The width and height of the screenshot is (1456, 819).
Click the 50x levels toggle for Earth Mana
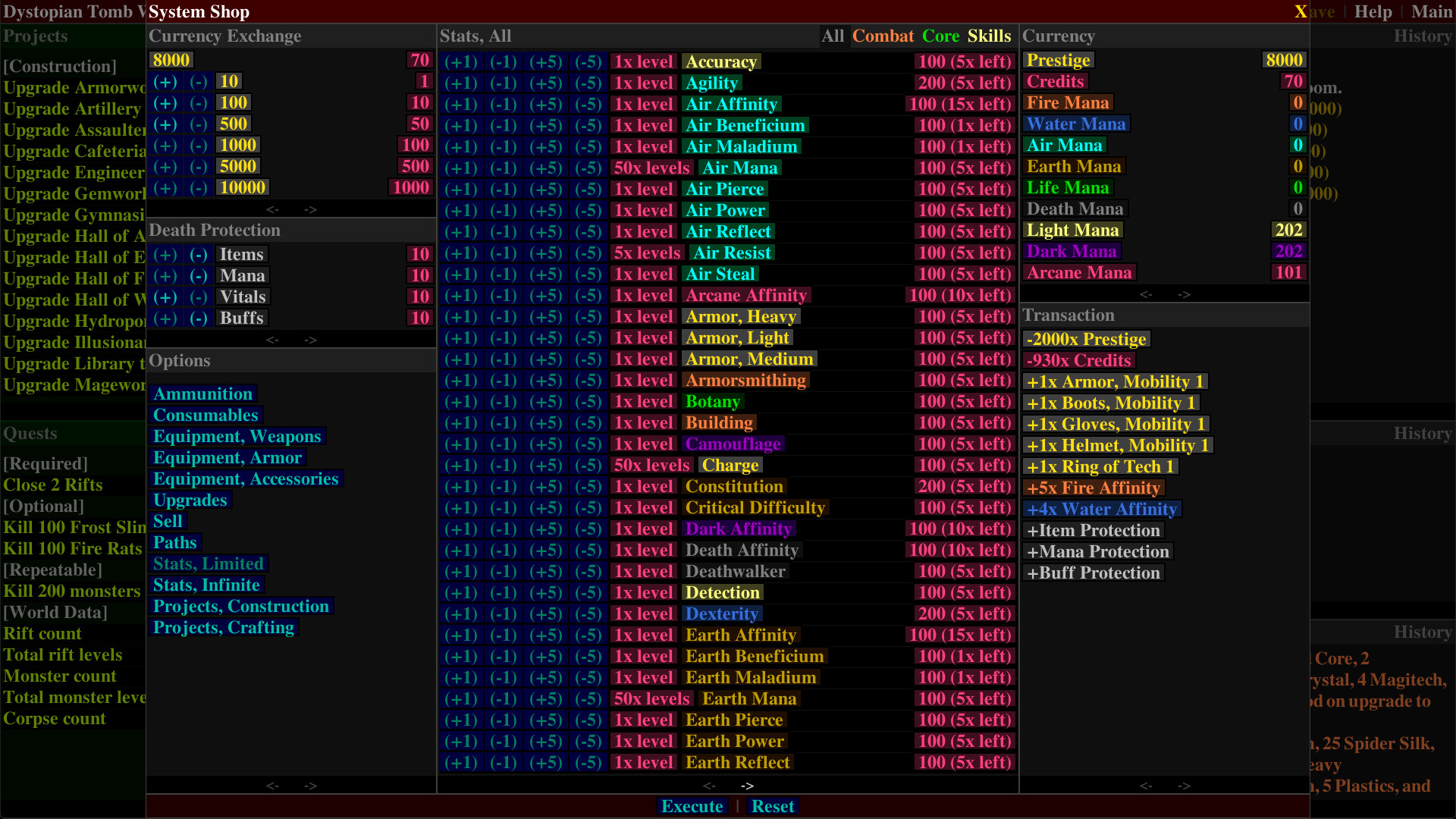[652, 698]
